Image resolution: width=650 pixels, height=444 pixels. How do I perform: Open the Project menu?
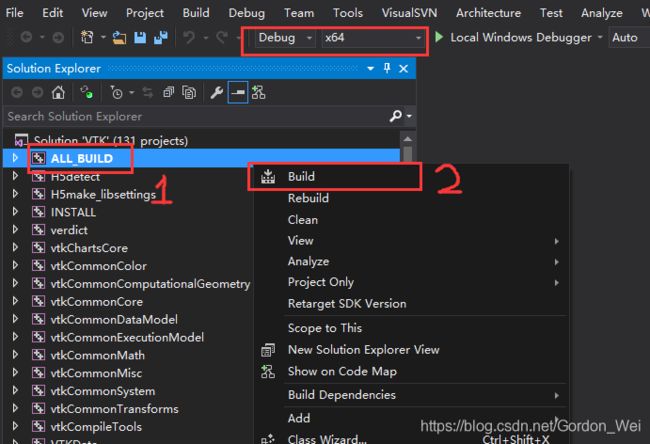point(145,13)
